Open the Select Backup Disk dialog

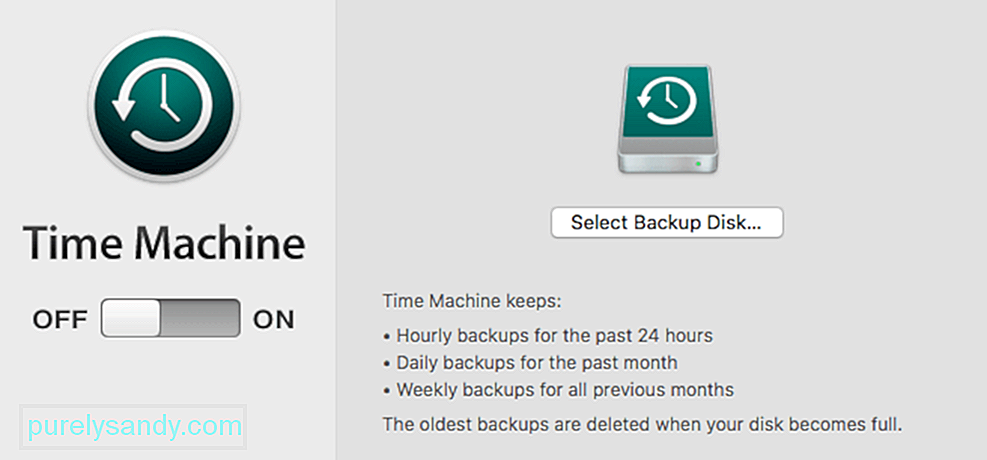coord(667,223)
